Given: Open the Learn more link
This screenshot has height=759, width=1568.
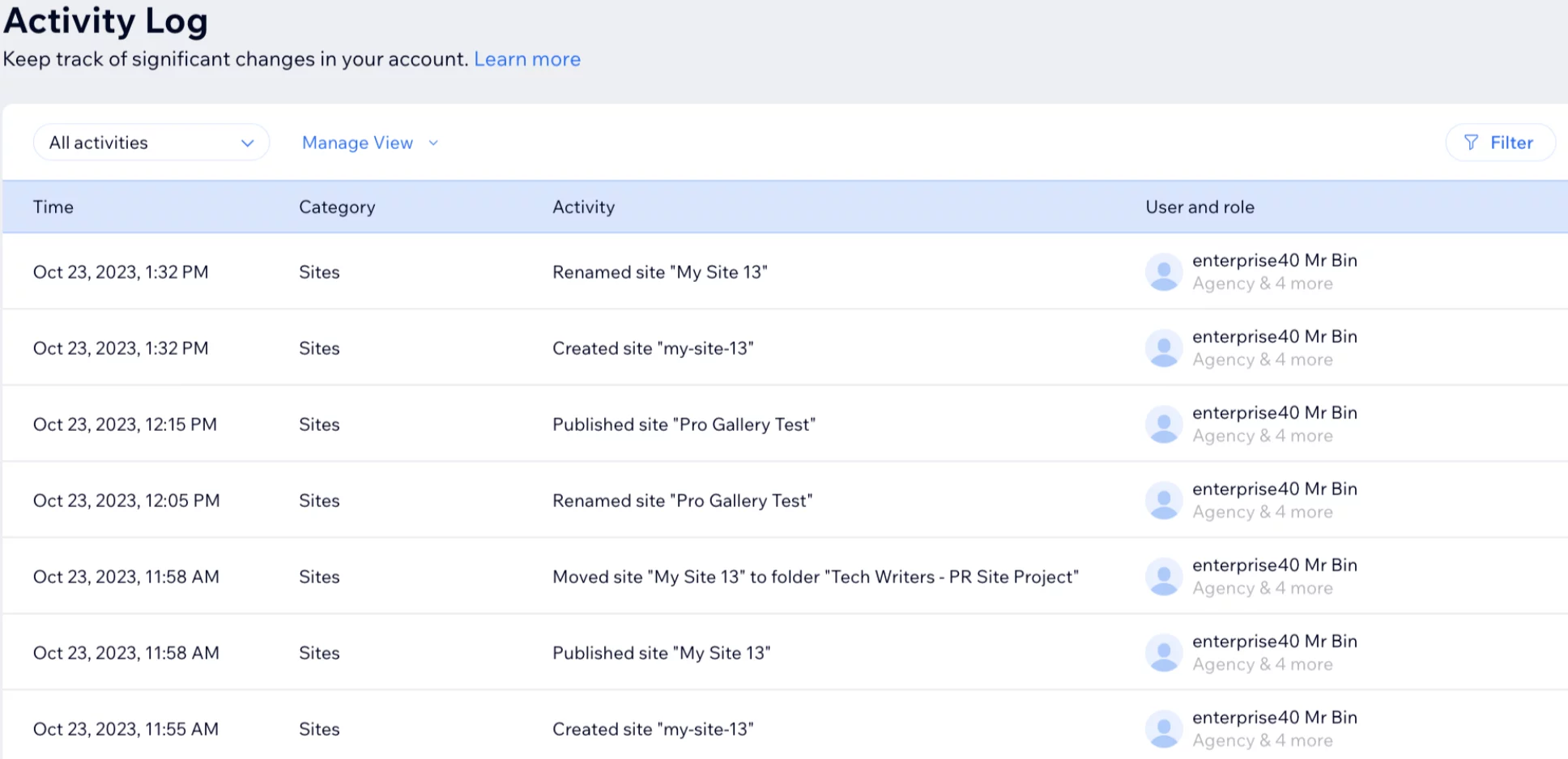Looking at the screenshot, I should tap(526, 59).
